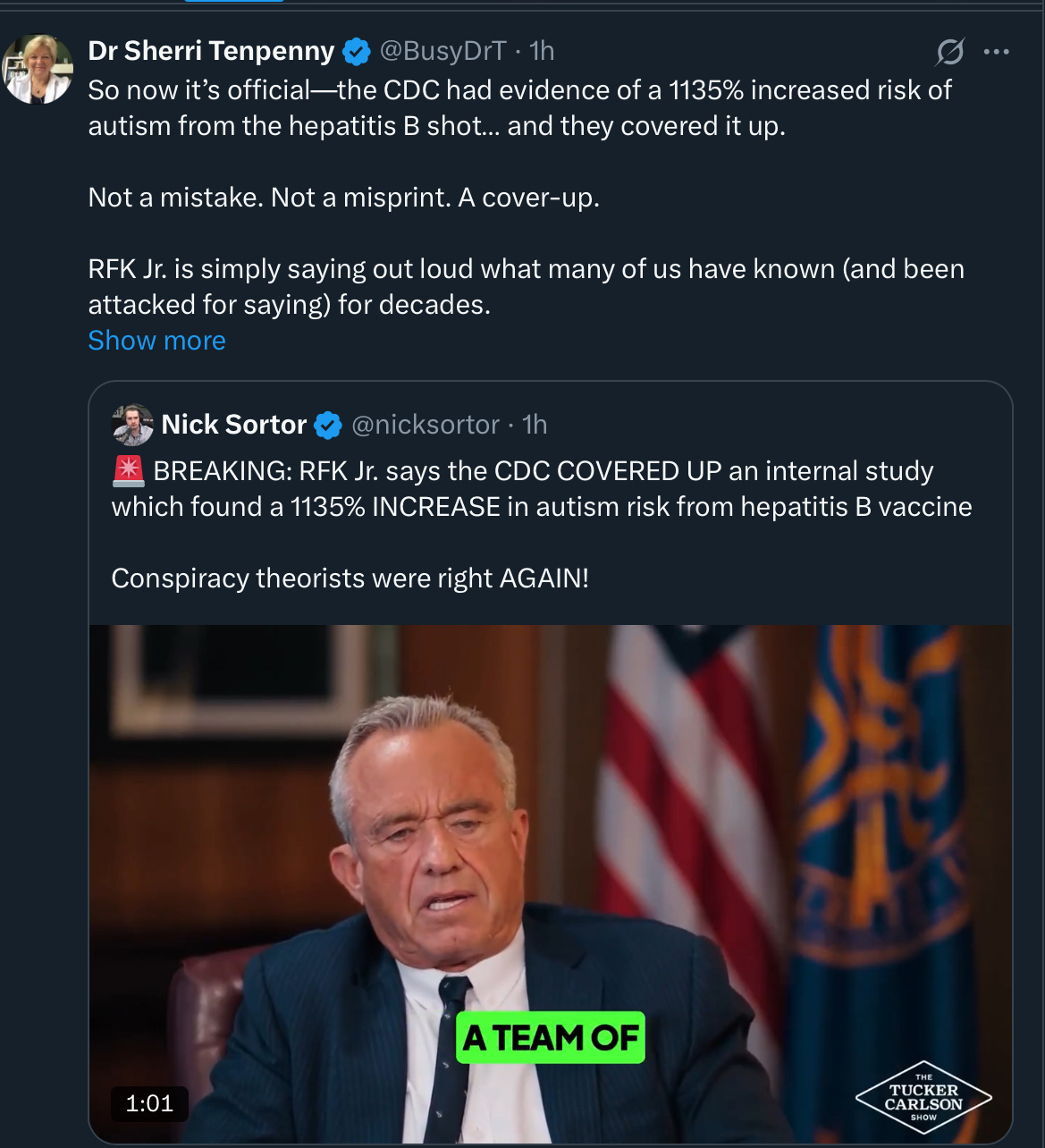Click the Tucker Carlson Show logo
The width and height of the screenshot is (1045, 1148).
(923, 1097)
